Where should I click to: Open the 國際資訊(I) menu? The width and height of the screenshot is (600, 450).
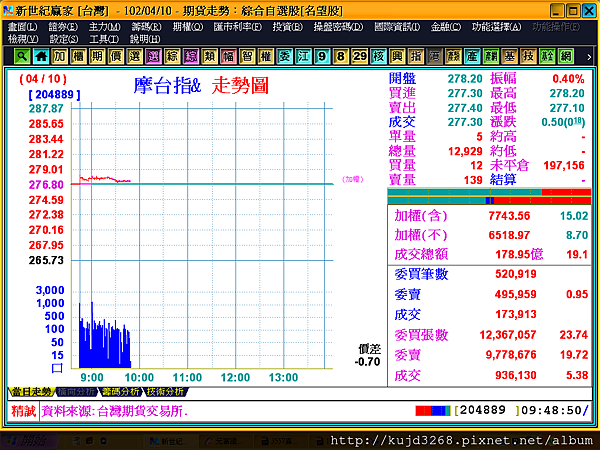pos(397,27)
